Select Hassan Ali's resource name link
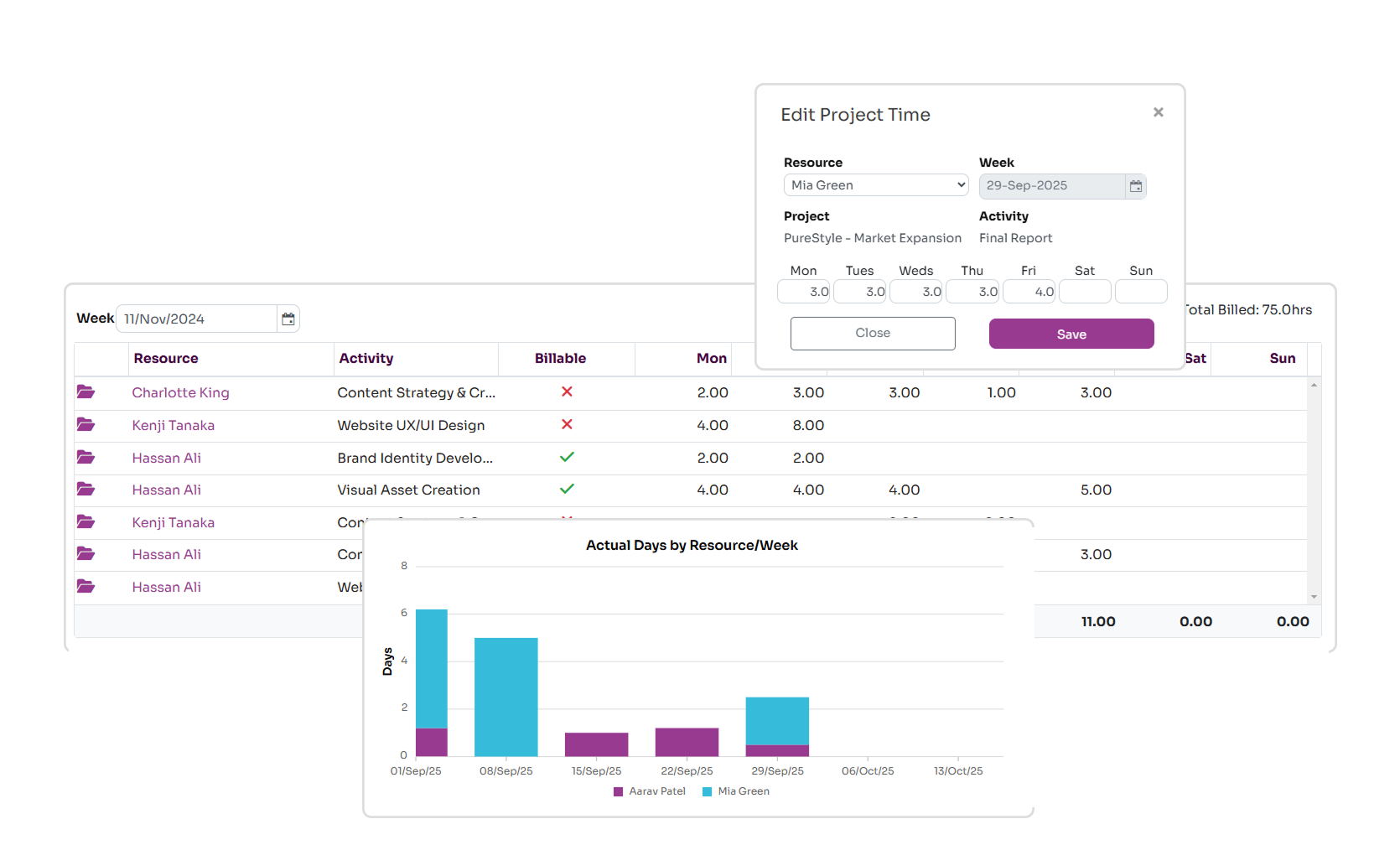The width and height of the screenshot is (1400, 845). pos(166,458)
